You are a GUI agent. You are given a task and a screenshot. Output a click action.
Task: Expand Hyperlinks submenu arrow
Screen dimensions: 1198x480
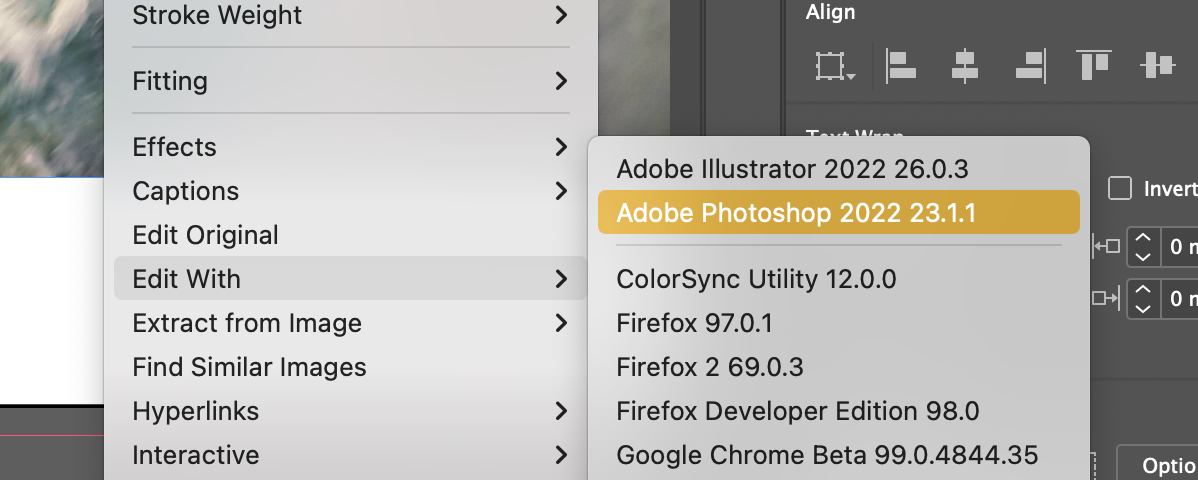point(562,411)
